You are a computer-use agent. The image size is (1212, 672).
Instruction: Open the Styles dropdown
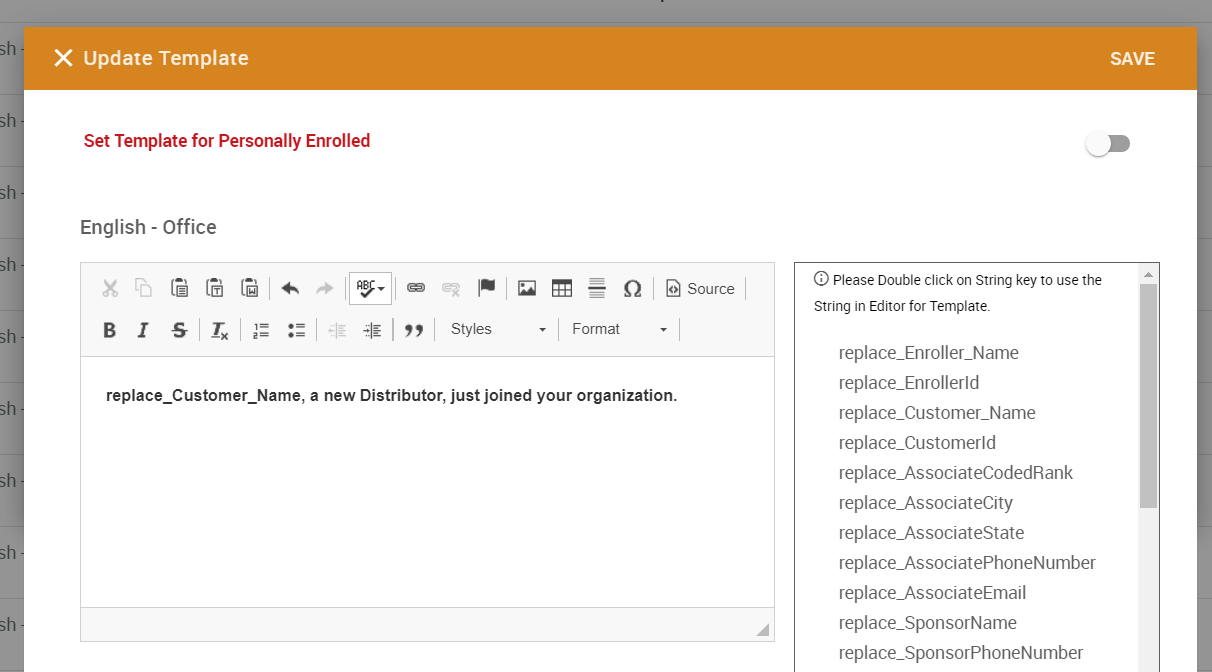point(498,329)
